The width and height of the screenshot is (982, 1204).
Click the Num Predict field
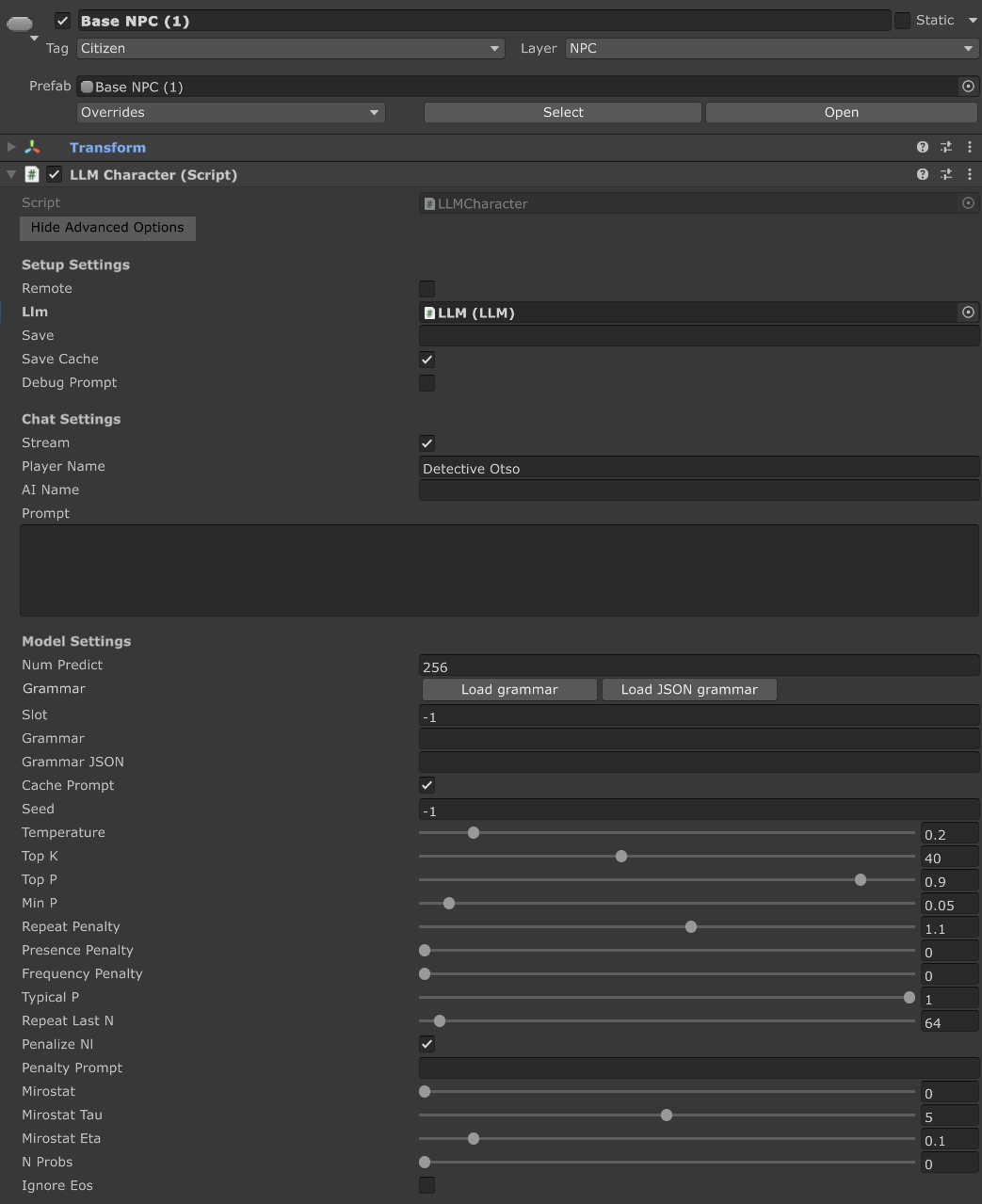tap(699, 666)
